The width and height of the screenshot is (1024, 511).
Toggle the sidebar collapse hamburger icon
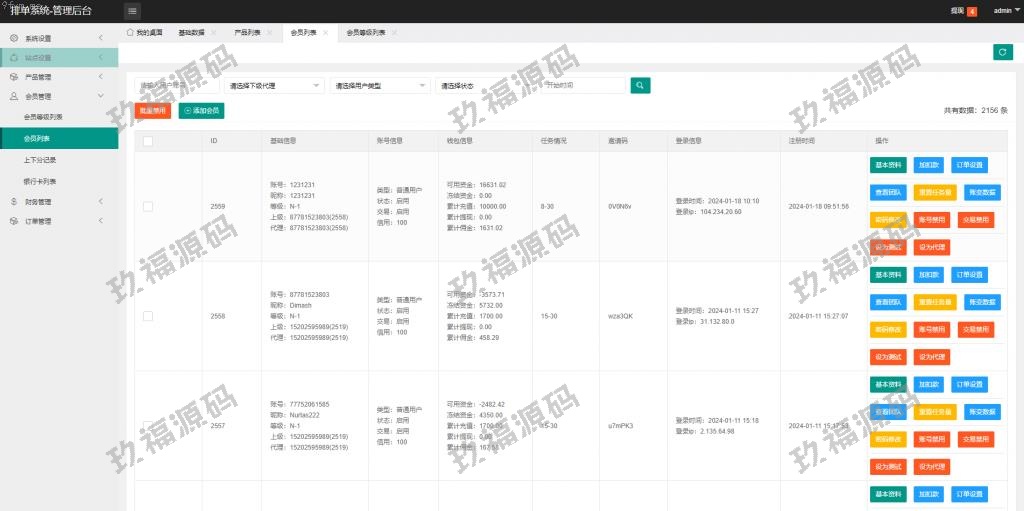(133, 11)
